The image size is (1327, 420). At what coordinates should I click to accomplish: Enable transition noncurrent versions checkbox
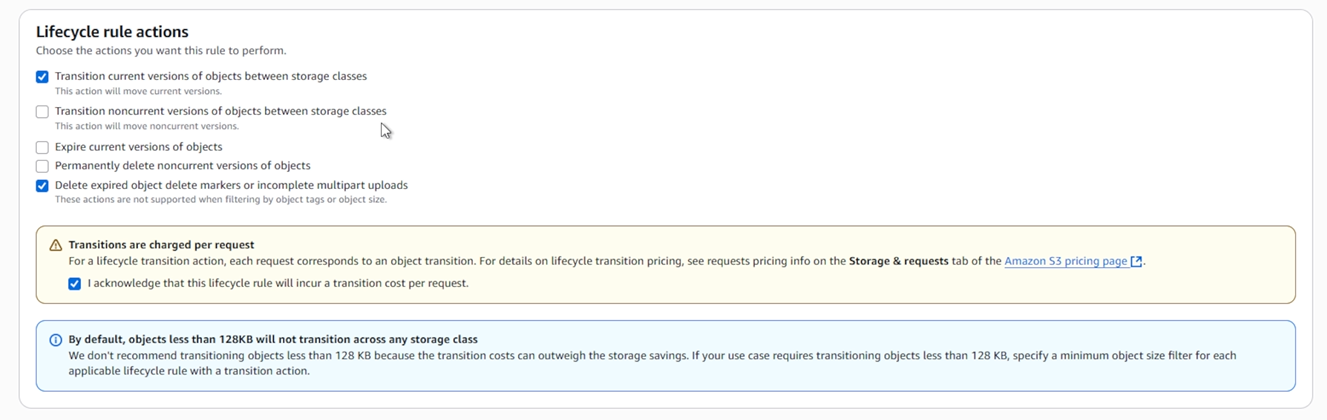pos(42,112)
